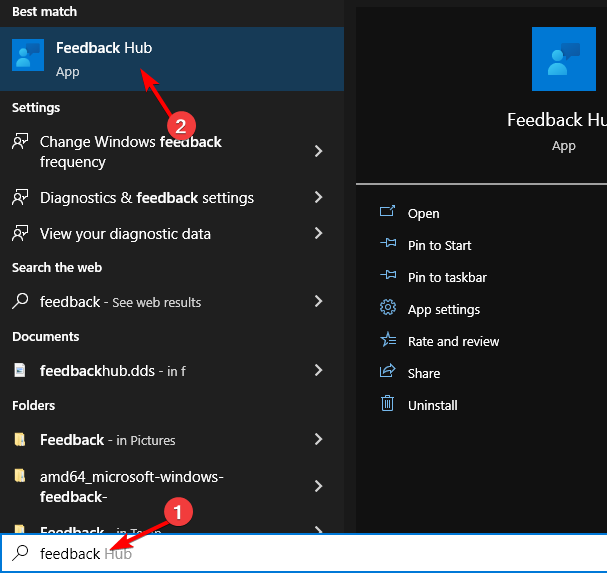The height and width of the screenshot is (573, 607).
Task: Choose Uninstall for Feedback Hub
Action: point(432,405)
